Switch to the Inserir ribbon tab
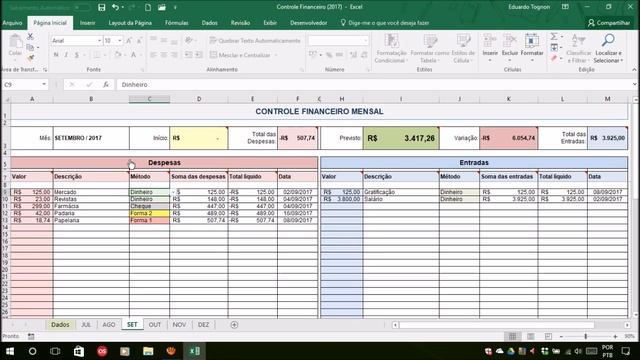The width and height of the screenshot is (640, 360). pos(87,23)
